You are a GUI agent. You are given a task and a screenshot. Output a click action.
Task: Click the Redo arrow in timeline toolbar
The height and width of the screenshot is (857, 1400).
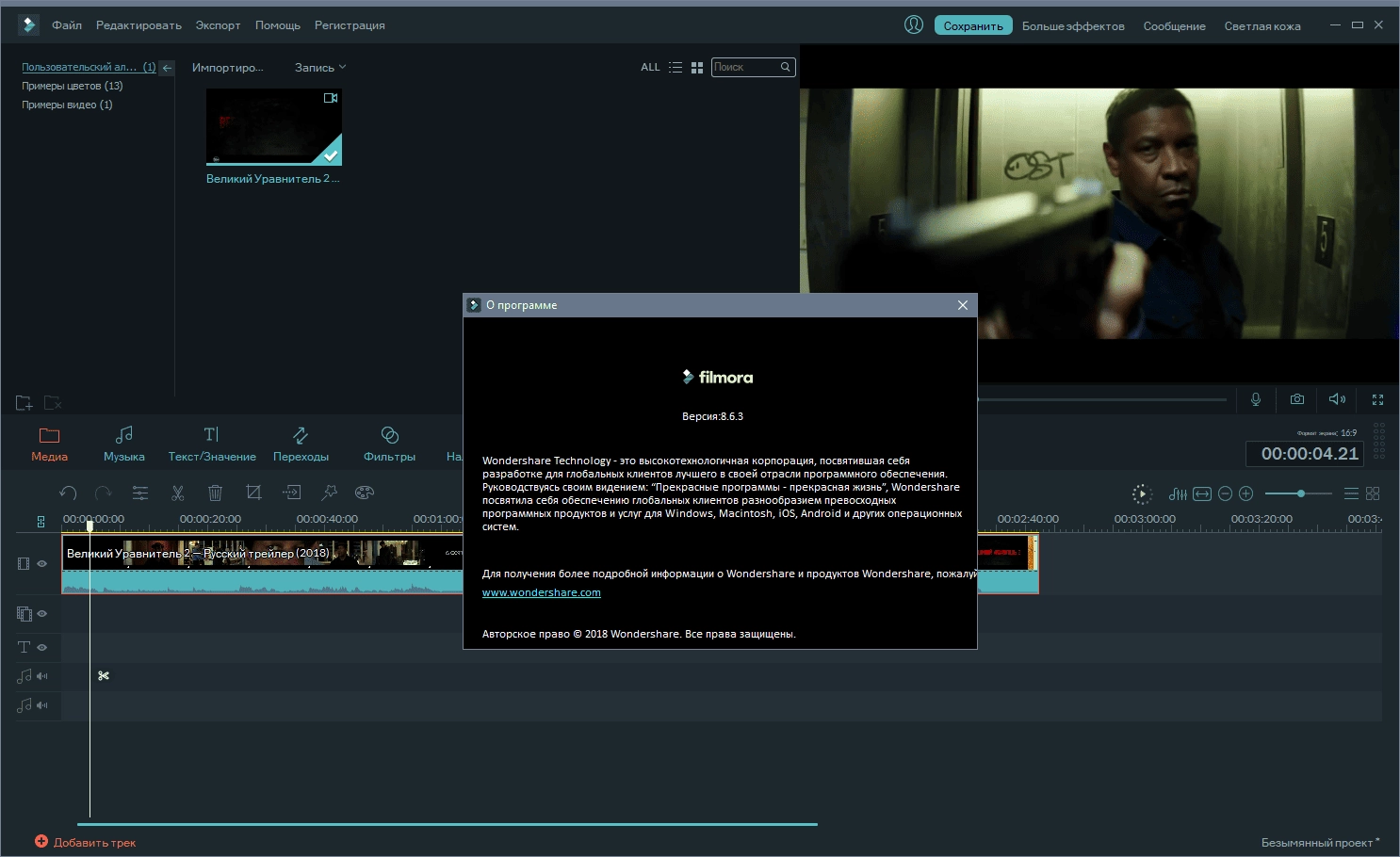point(104,493)
